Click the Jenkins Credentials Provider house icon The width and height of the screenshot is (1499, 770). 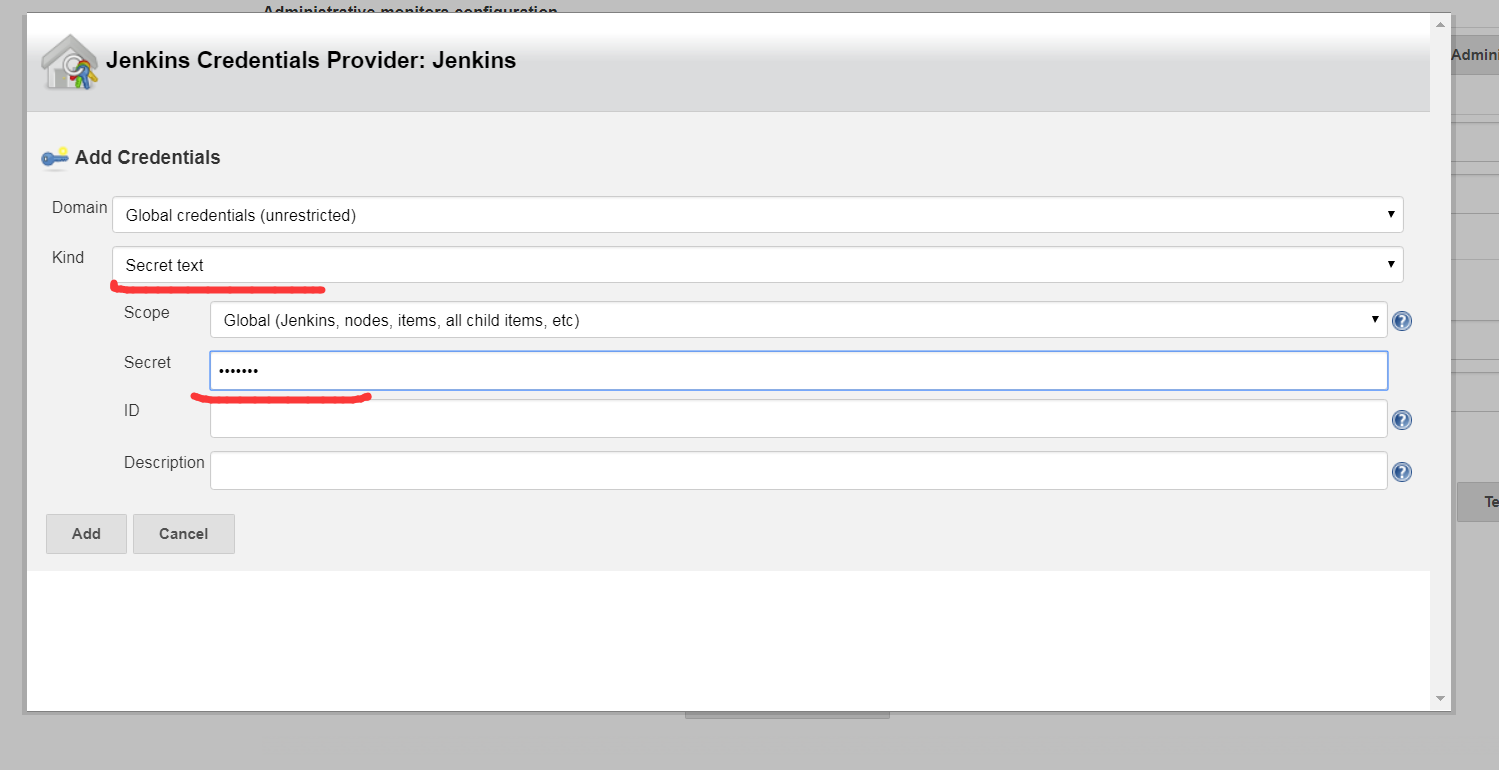(69, 62)
